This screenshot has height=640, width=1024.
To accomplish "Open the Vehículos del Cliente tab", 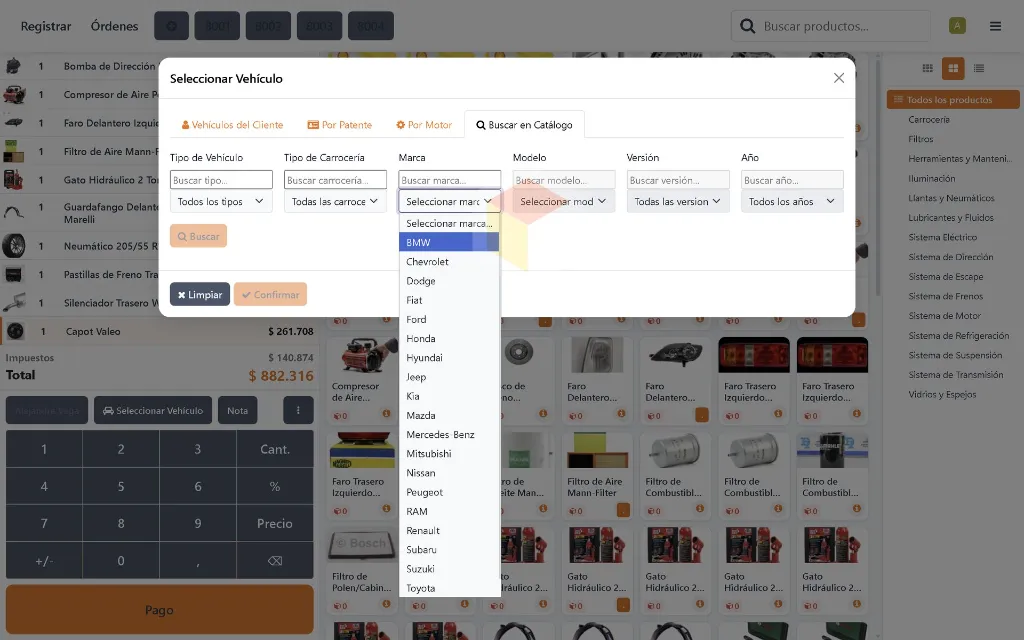I will (x=232, y=125).
